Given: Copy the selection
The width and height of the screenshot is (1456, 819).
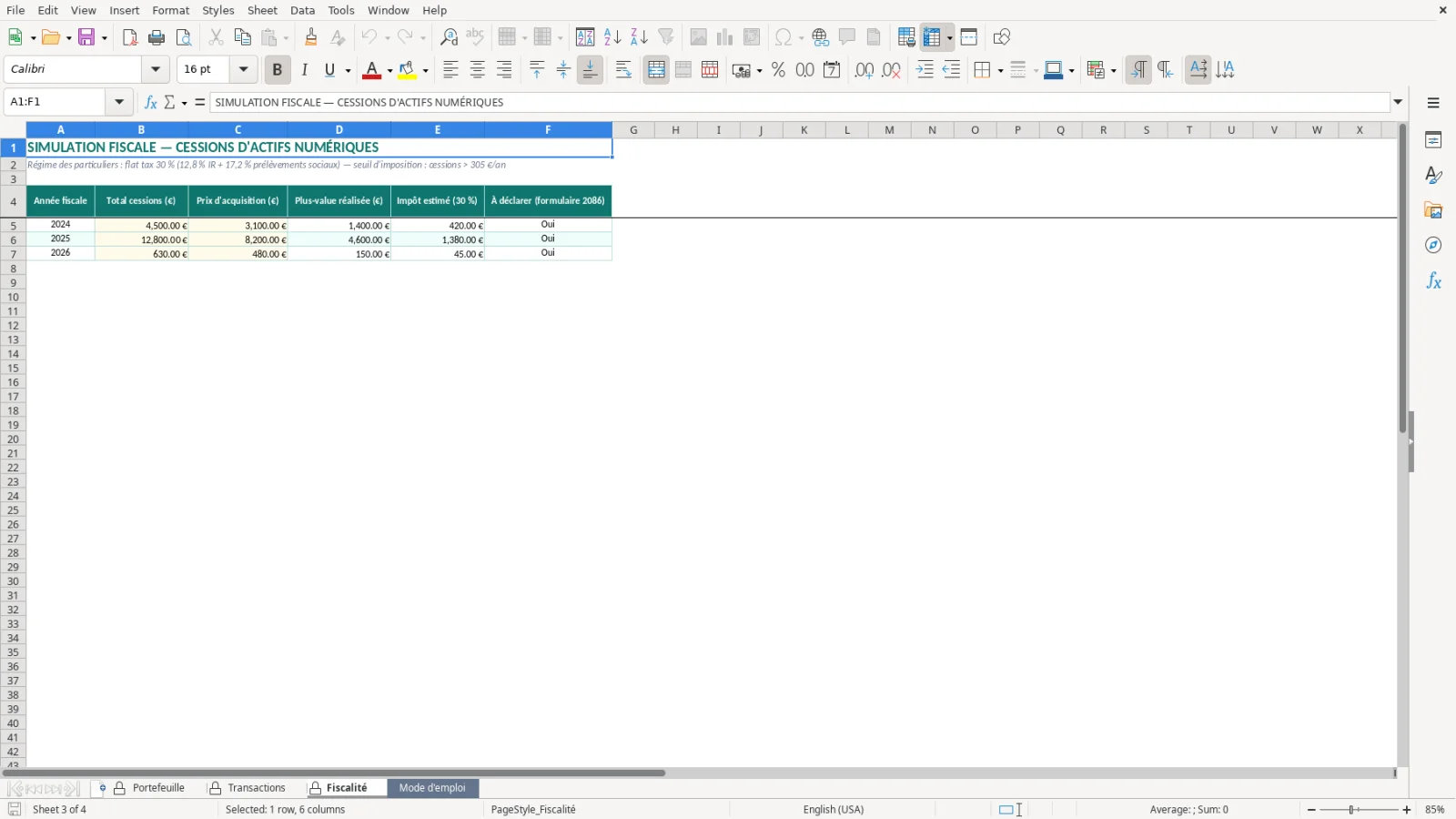Looking at the screenshot, I should point(242,37).
